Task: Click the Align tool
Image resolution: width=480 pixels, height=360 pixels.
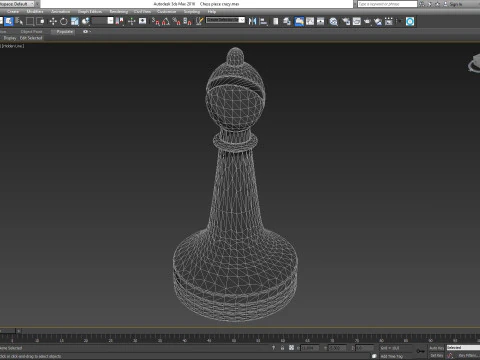Action: click(x=263, y=21)
